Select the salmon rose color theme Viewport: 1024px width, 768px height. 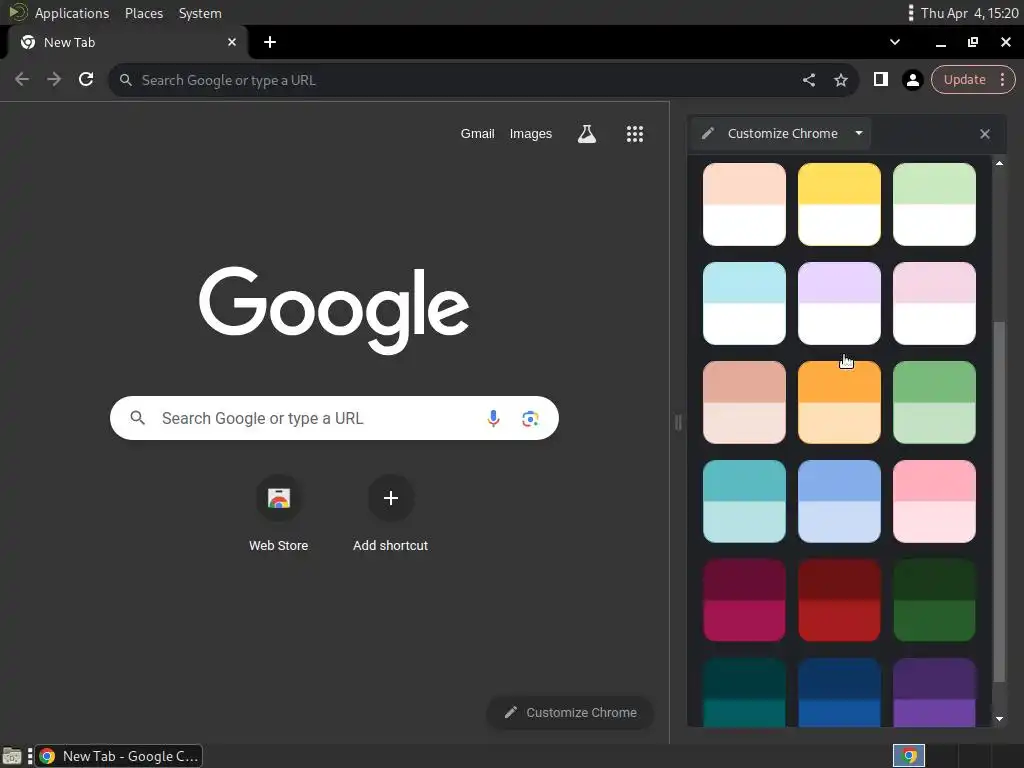coord(744,402)
